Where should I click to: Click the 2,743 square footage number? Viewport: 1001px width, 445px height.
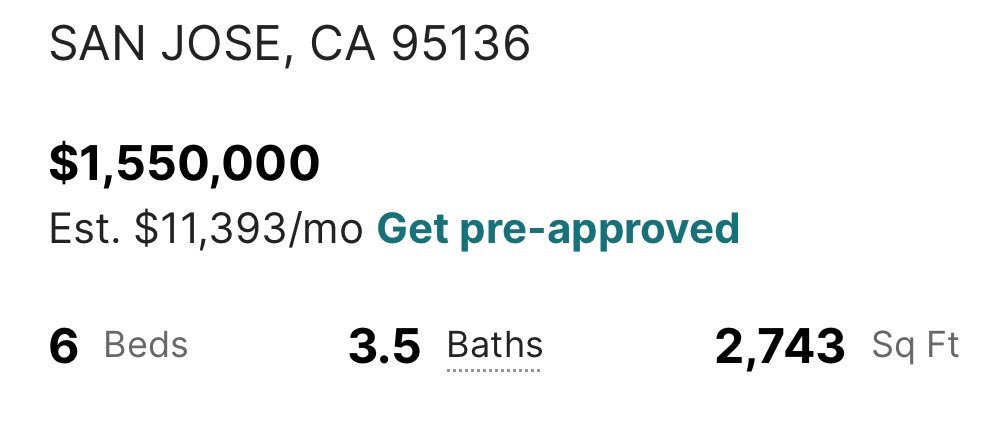(780, 346)
